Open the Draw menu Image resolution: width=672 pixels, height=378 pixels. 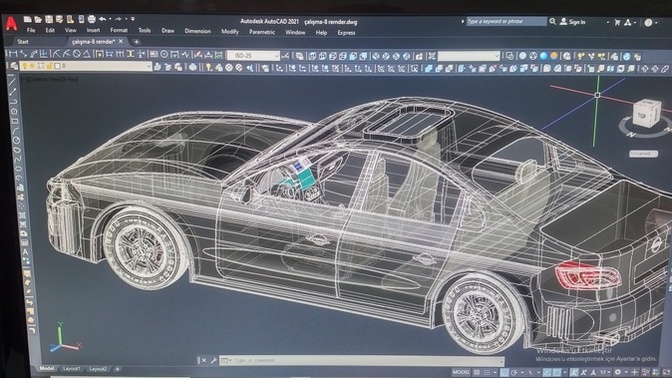[x=168, y=31]
